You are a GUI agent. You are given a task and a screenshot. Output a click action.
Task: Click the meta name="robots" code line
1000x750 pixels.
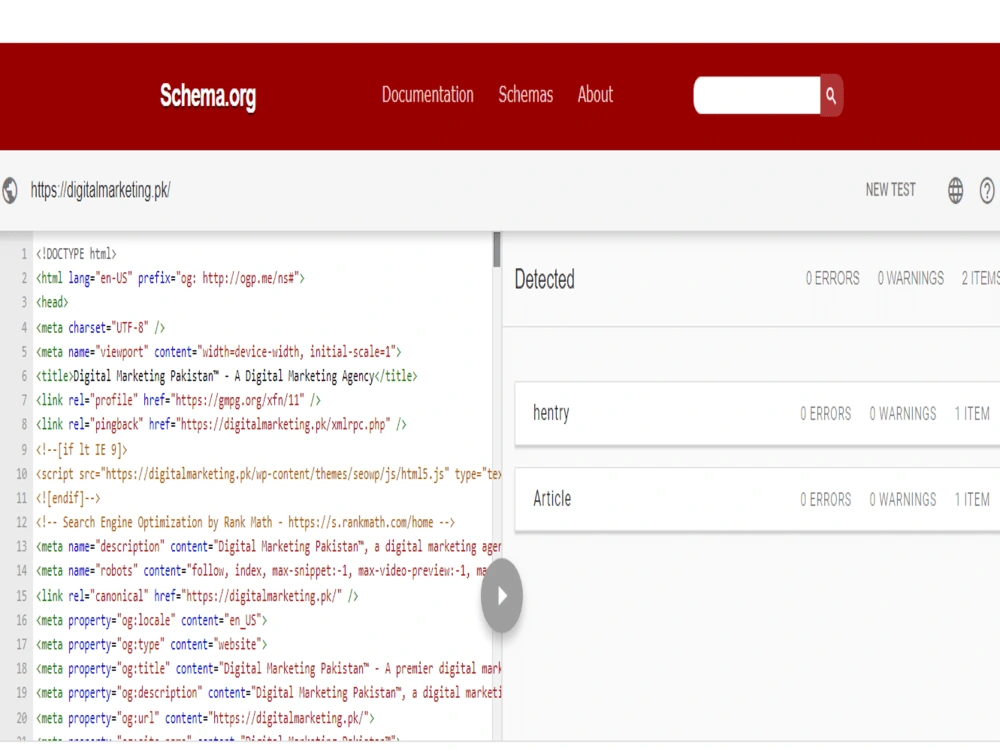coord(261,570)
